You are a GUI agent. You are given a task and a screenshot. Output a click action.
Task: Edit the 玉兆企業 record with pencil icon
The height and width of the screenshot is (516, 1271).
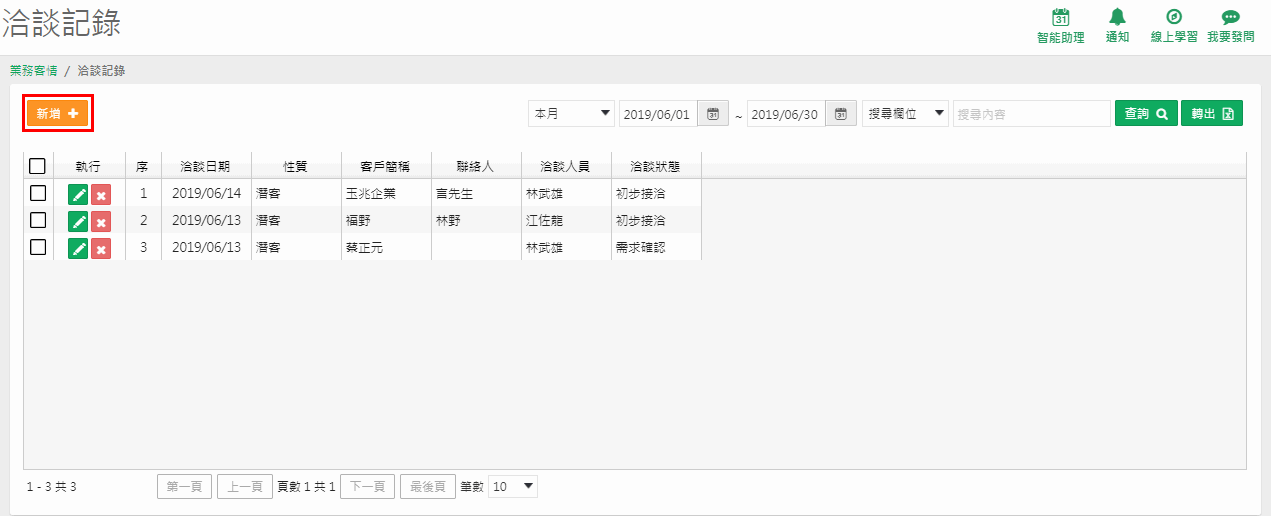(x=78, y=194)
